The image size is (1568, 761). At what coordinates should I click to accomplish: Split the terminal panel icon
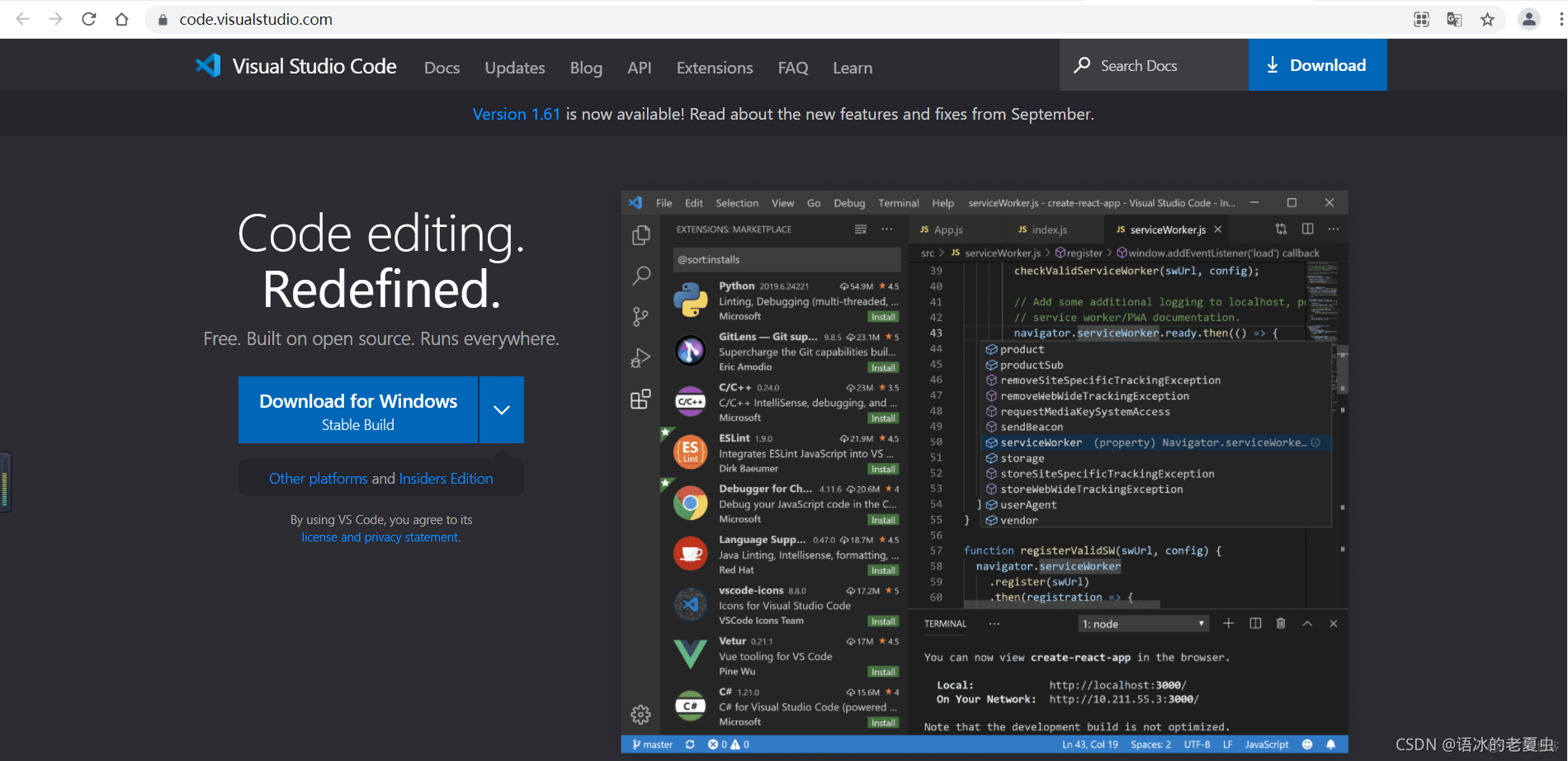click(x=1255, y=623)
